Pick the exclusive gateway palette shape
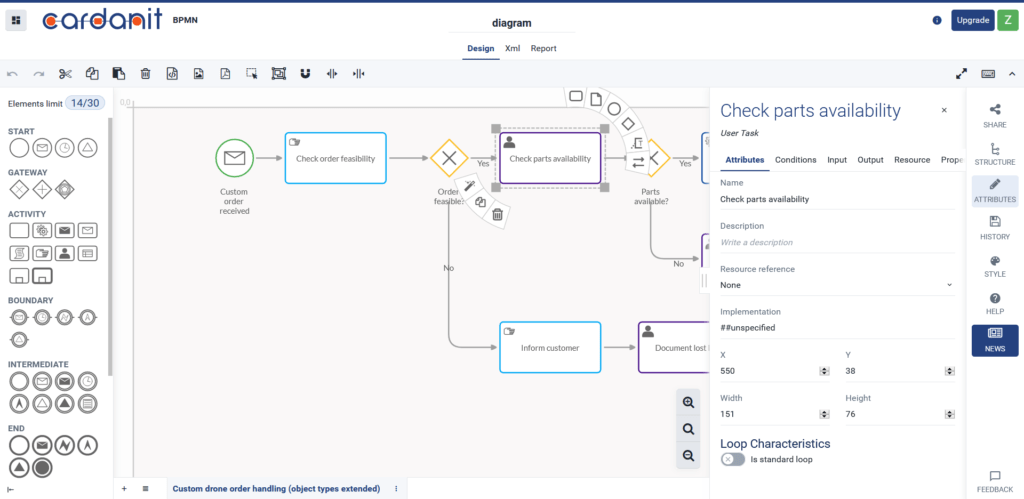The image size is (1024, 499). pyautogui.click(x=20, y=189)
